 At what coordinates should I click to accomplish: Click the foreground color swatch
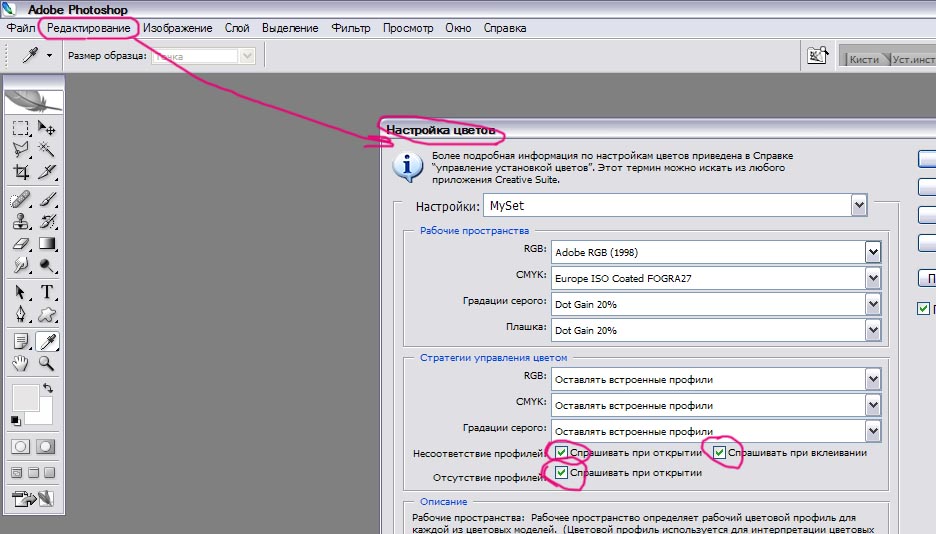tap(25, 398)
